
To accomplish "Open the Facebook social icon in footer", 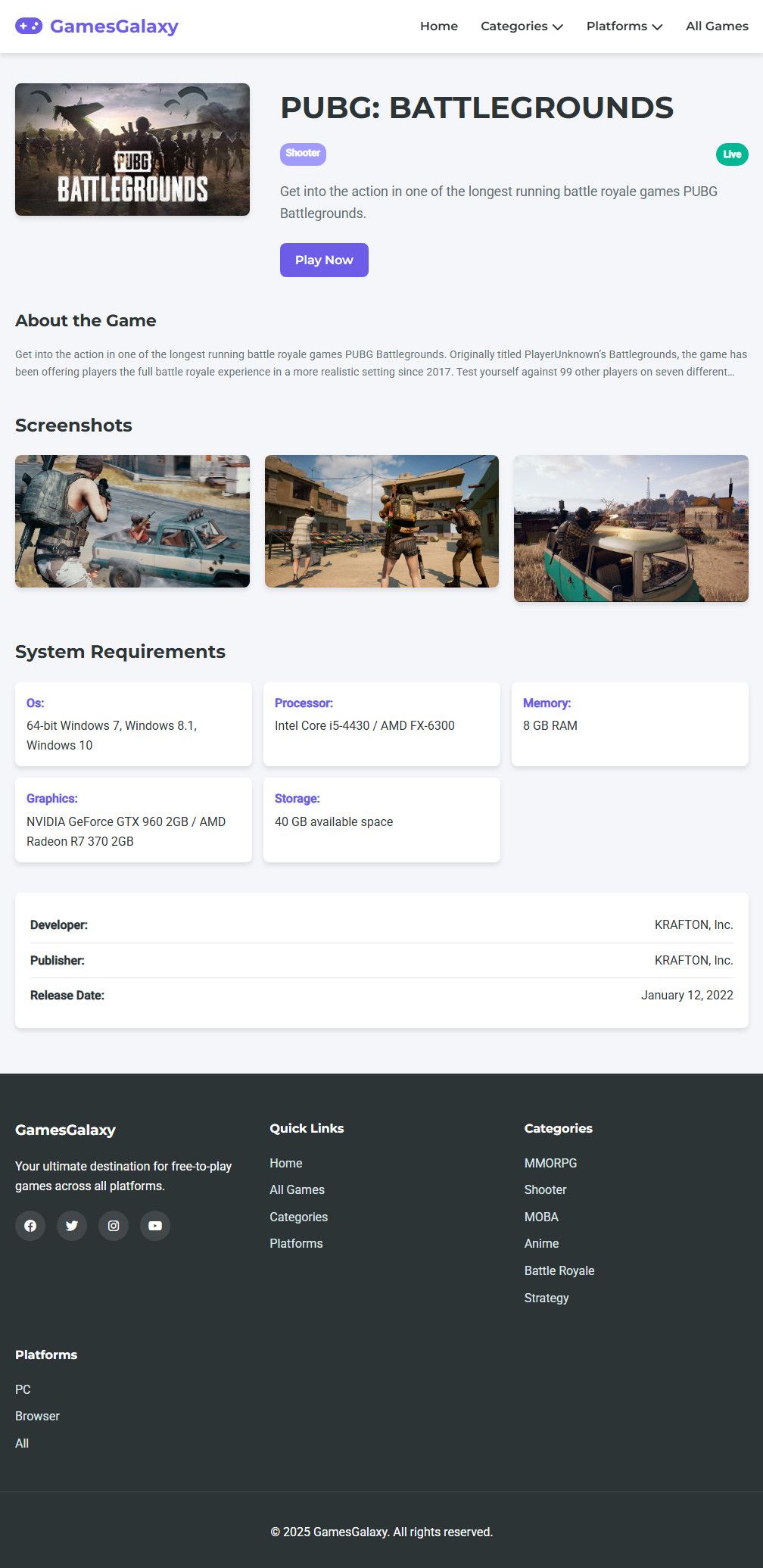I will pos(30,1226).
